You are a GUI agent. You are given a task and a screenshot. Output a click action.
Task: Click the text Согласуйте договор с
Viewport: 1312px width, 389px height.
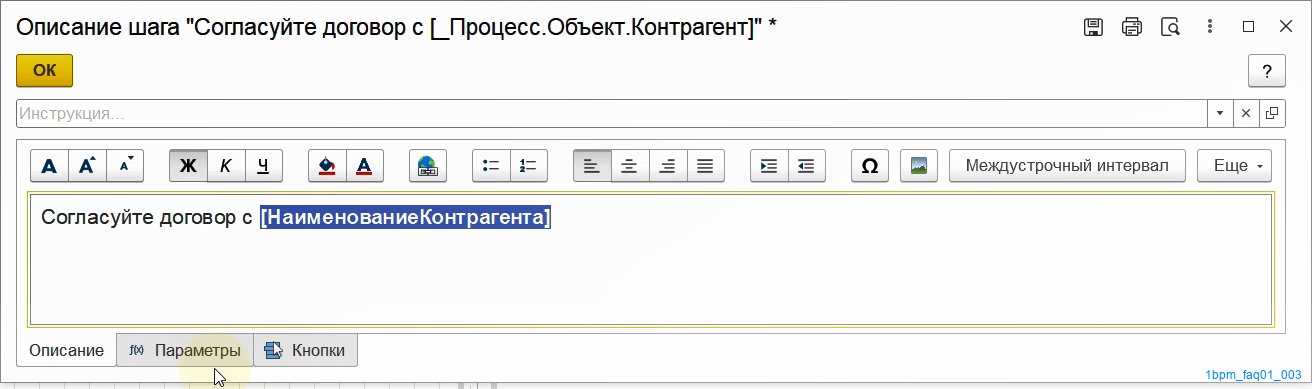pos(146,217)
